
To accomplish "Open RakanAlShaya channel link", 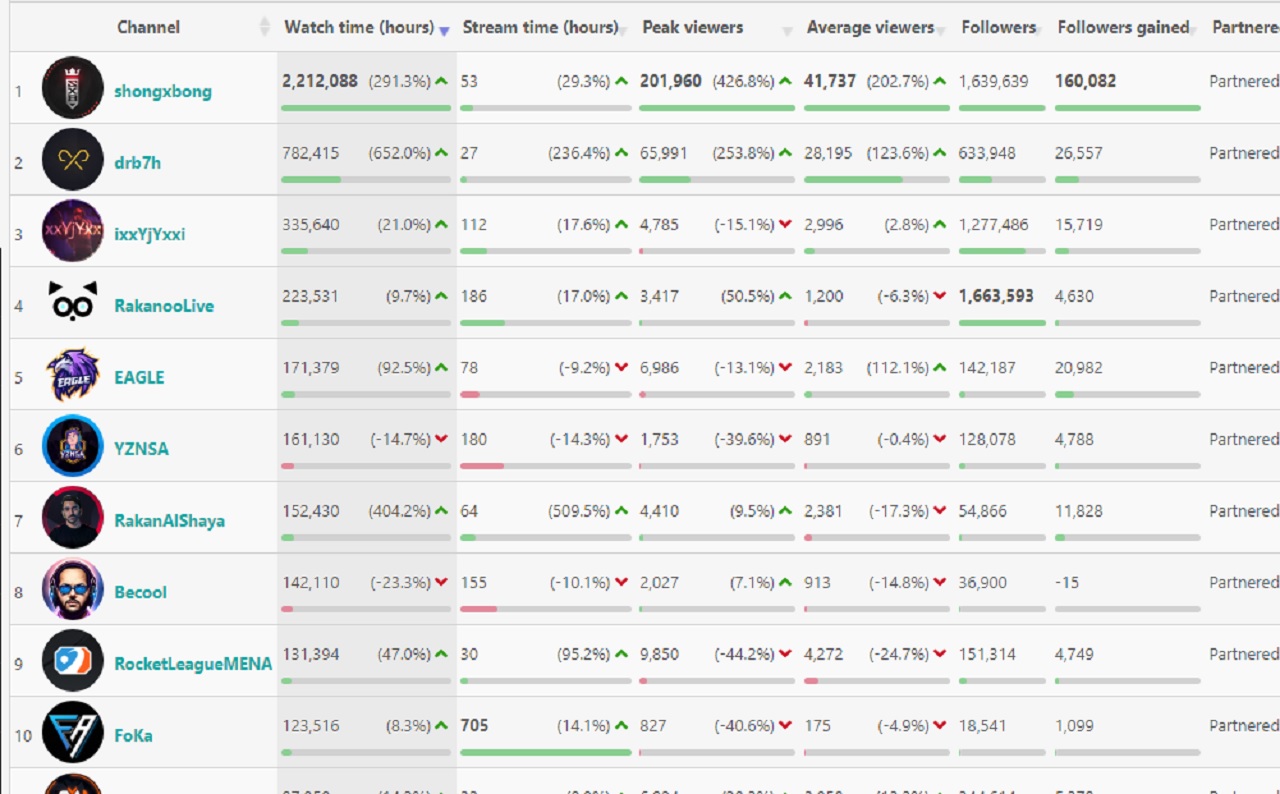I will tap(169, 521).
